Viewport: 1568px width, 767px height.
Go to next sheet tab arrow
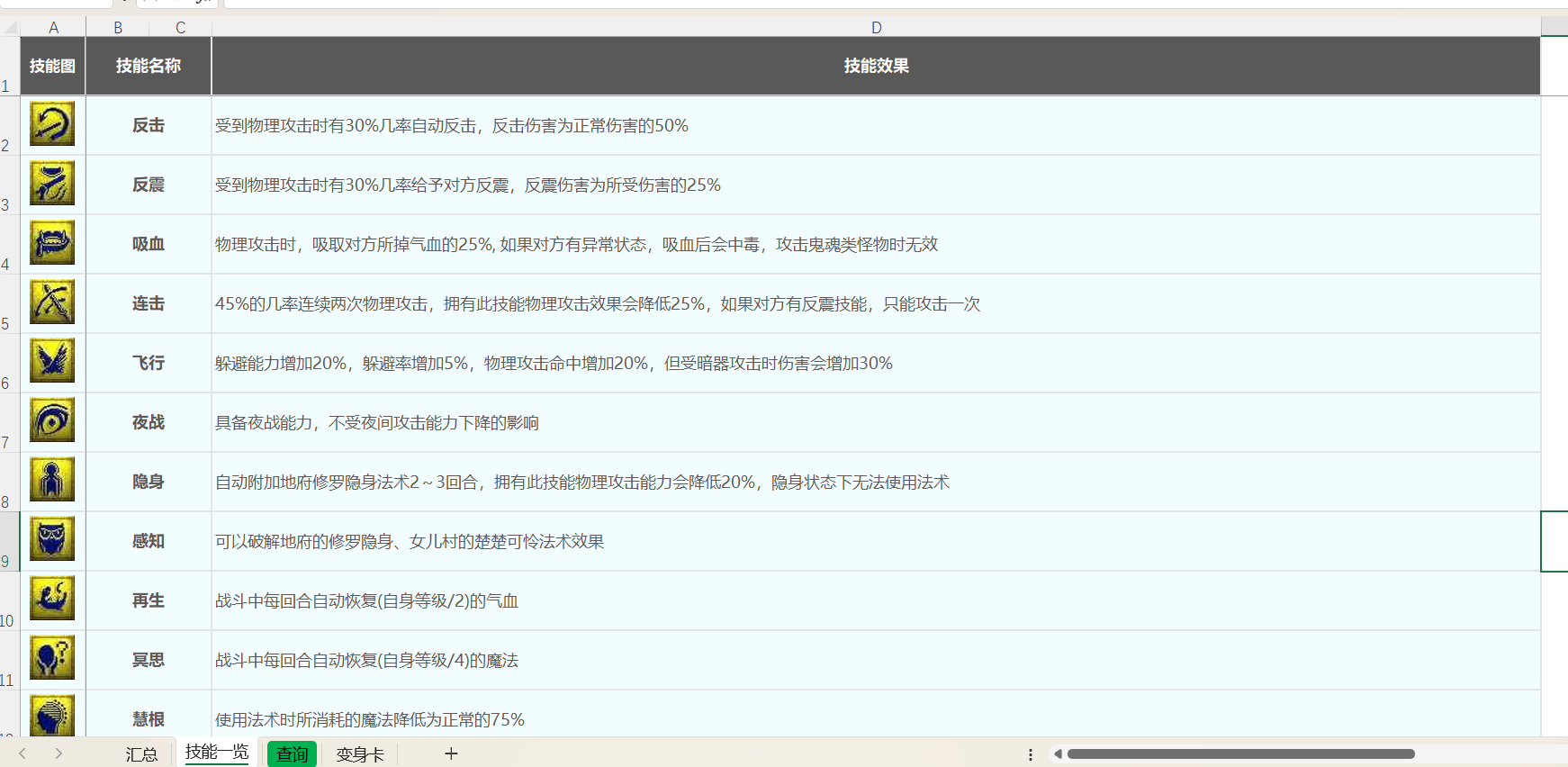(59, 753)
